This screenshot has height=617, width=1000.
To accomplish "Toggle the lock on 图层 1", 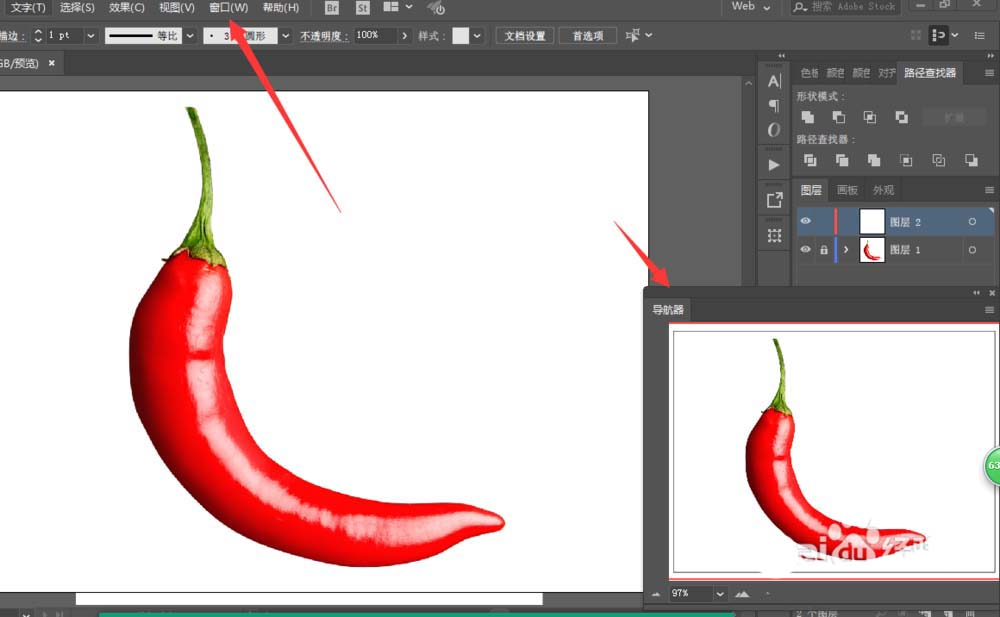I will (x=823, y=249).
